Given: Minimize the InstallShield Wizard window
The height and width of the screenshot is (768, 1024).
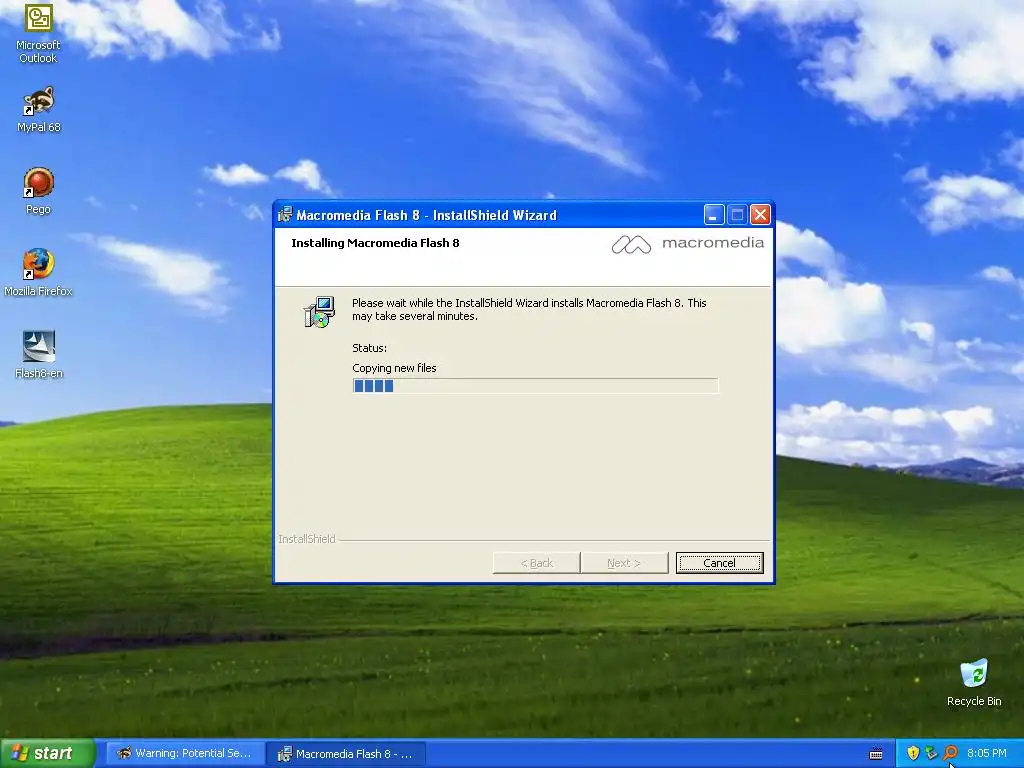Looking at the screenshot, I should (x=714, y=215).
